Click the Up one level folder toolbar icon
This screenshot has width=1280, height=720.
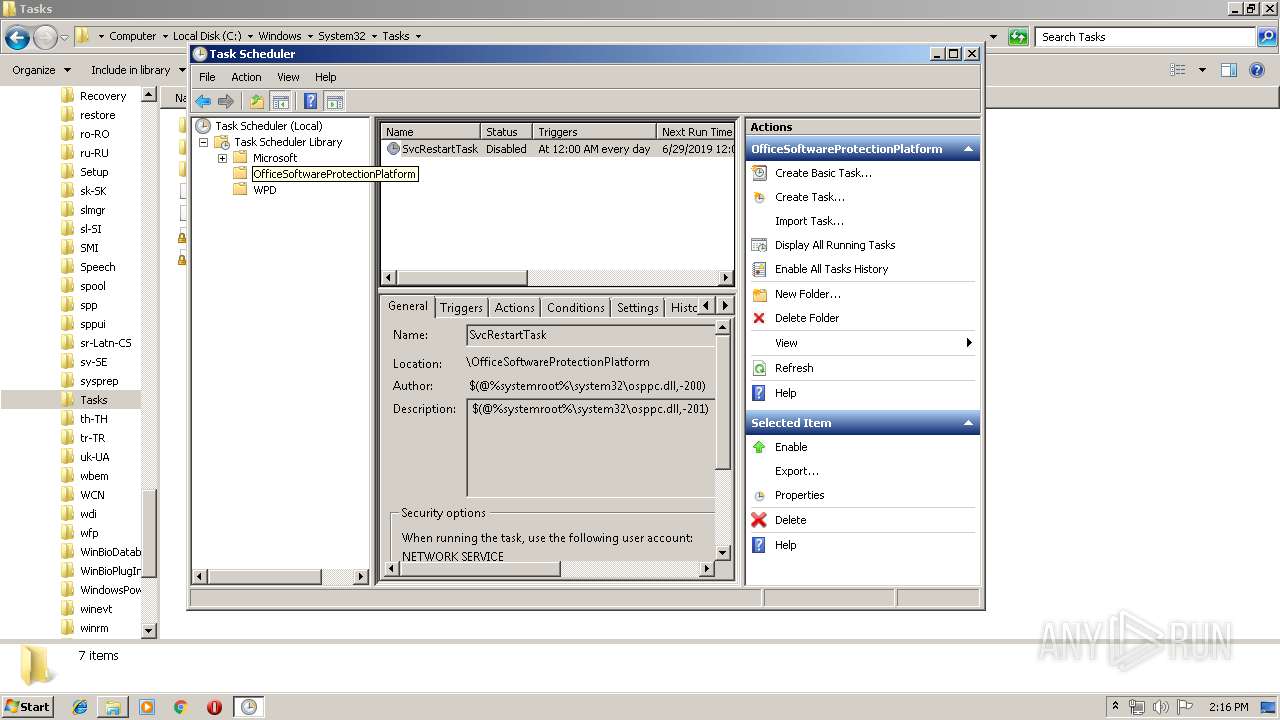[257, 101]
